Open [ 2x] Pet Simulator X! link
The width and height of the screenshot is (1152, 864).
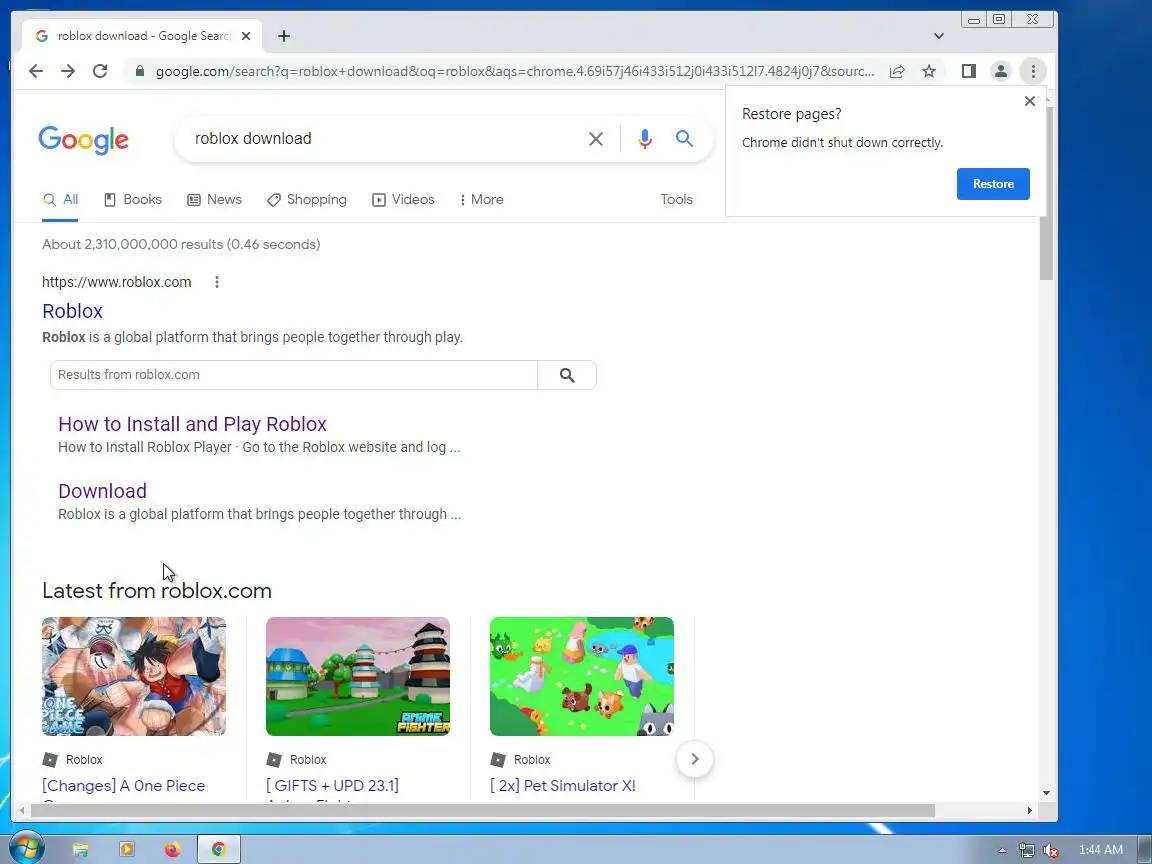pos(563,786)
